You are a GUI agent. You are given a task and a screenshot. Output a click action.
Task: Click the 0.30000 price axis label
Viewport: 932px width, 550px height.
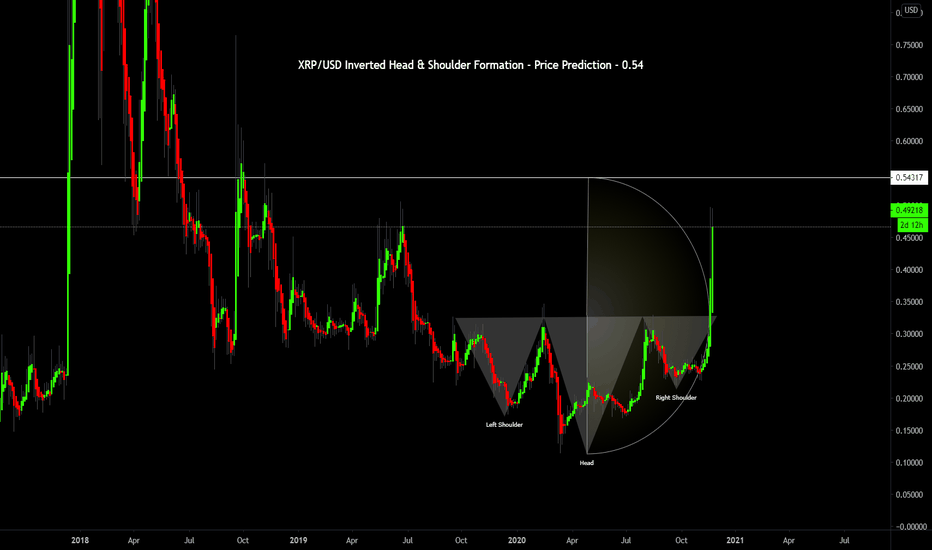click(x=909, y=334)
